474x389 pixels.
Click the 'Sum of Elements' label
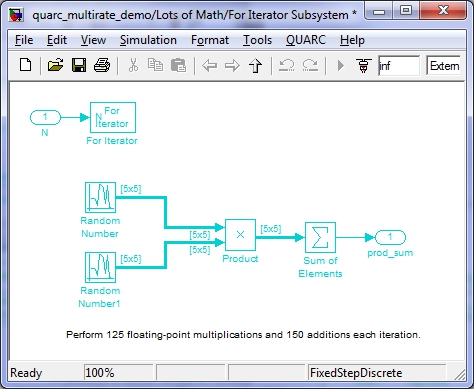(320, 267)
